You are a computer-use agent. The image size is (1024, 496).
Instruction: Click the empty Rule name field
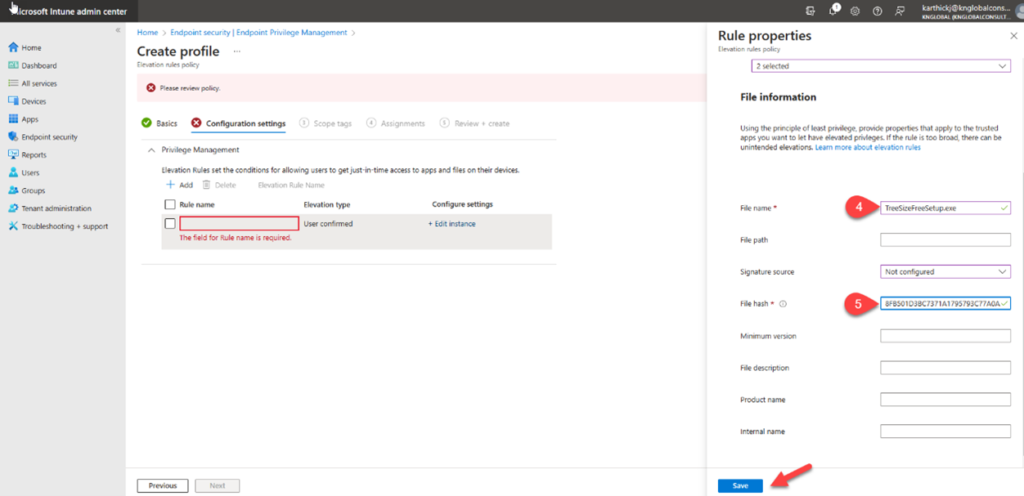click(239, 224)
